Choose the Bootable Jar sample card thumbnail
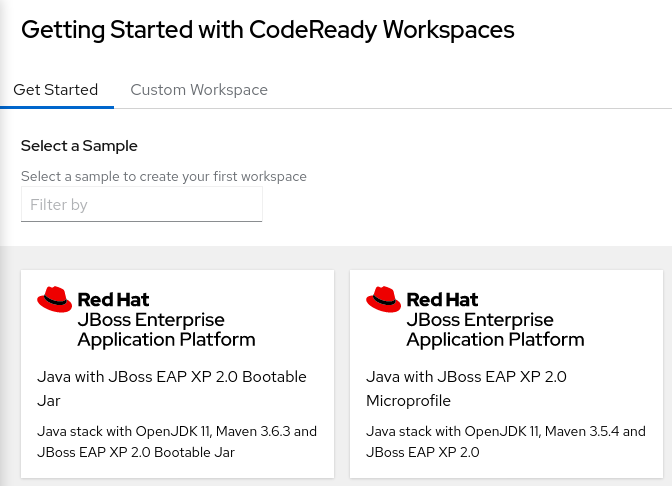Image resolution: width=672 pixels, height=486 pixels. pyautogui.click(x=146, y=317)
